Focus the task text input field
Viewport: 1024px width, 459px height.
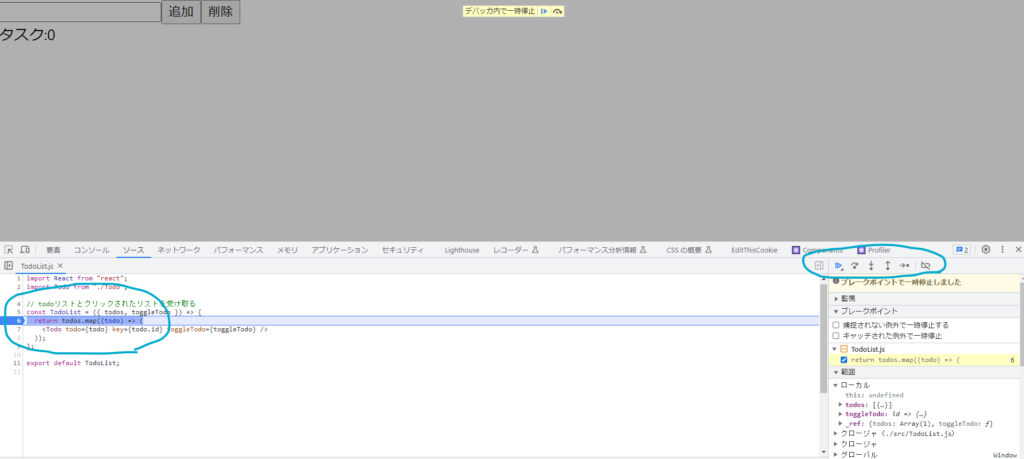[80, 12]
